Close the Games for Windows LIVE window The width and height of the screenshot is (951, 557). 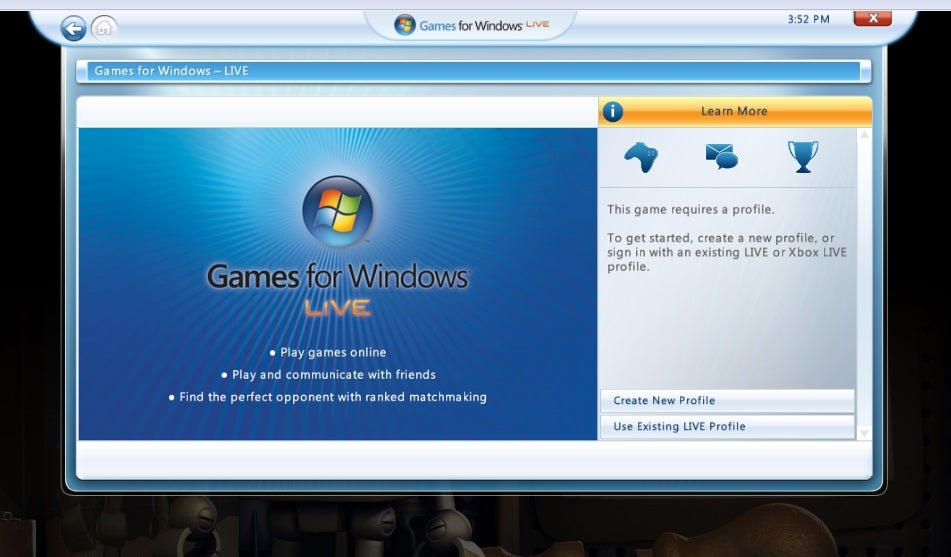(x=872, y=18)
